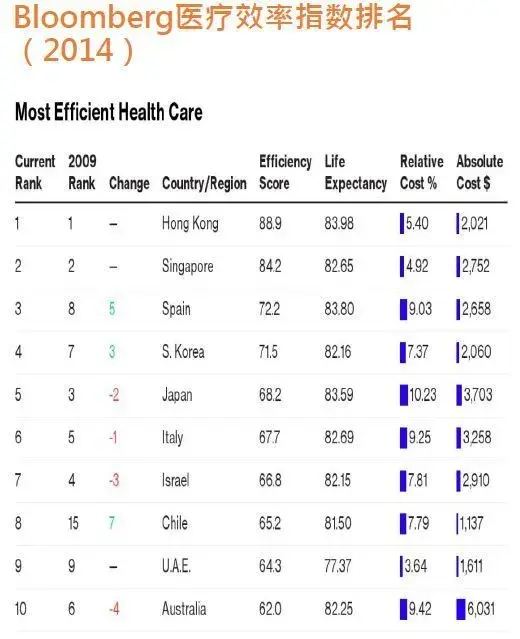Click the Country/Region column header

point(204,183)
